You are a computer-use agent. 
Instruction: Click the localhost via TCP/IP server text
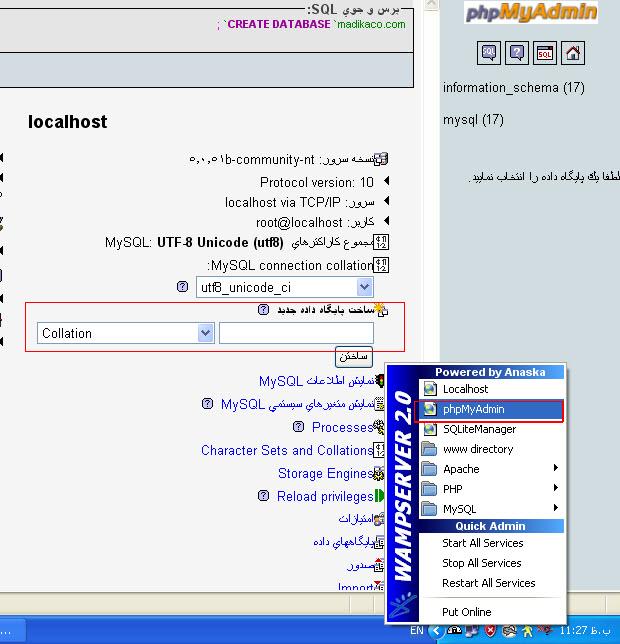point(300,202)
